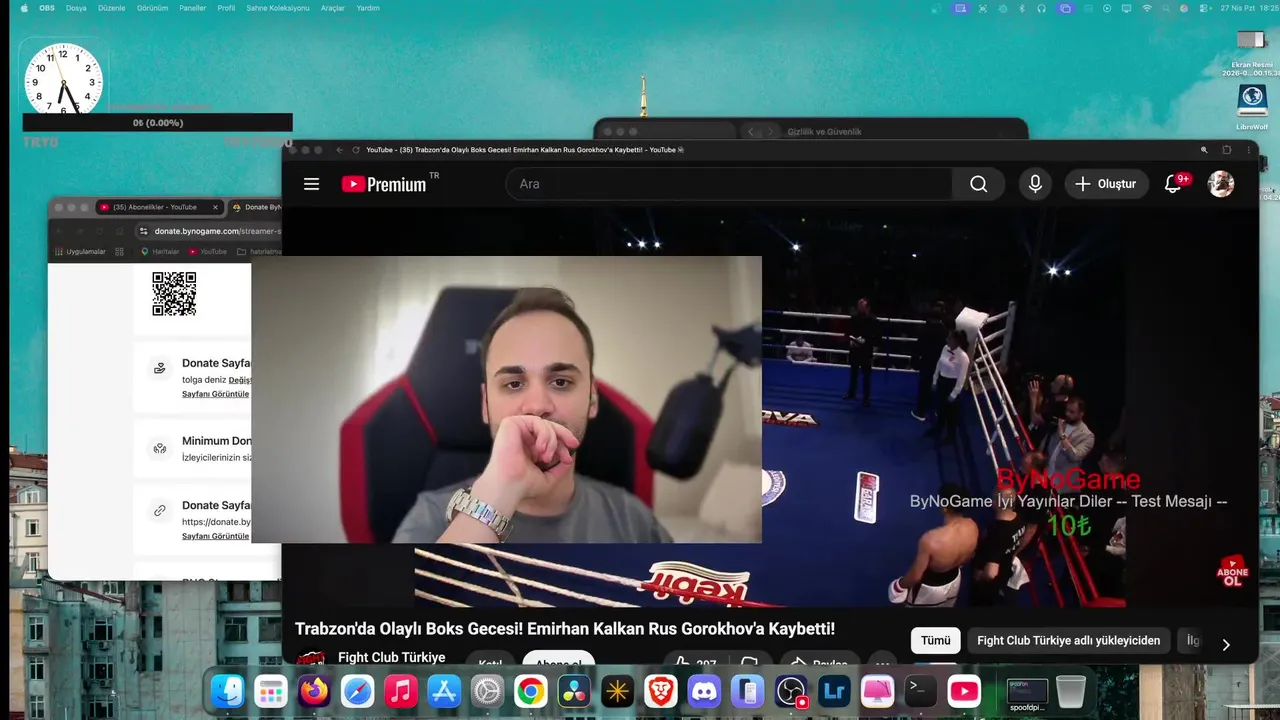Open Discord from the Dock
Screen dimensions: 1280x720
click(x=704, y=691)
